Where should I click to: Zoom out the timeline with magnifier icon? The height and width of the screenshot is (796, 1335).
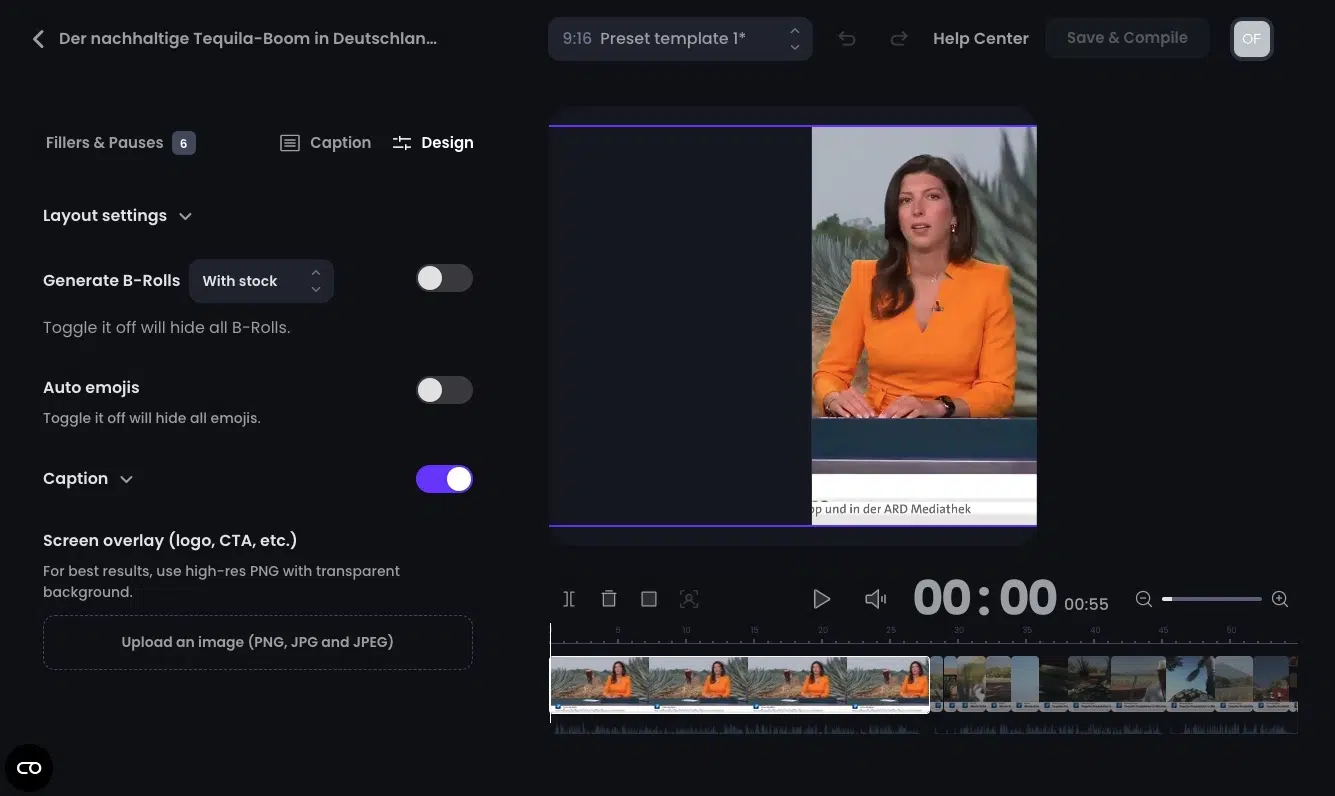(x=1143, y=598)
